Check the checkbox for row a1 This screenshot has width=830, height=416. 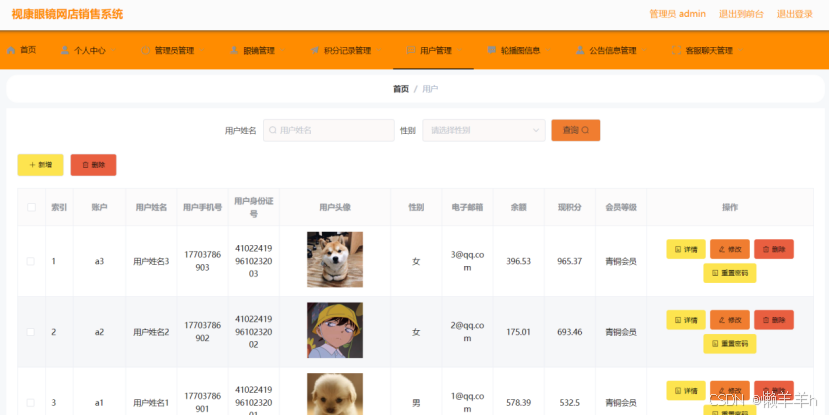(31, 403)
